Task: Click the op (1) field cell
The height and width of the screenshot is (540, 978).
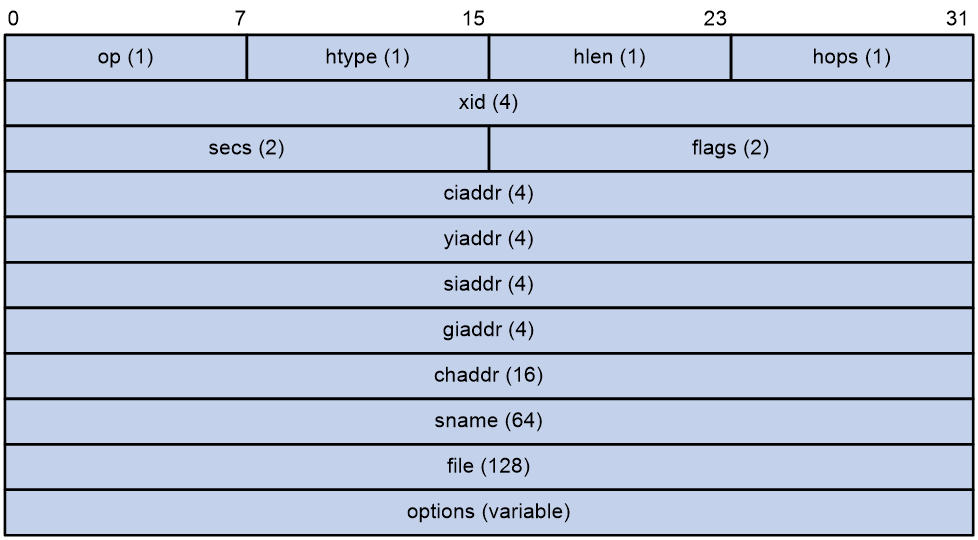Action: click(x=126, y=57)
